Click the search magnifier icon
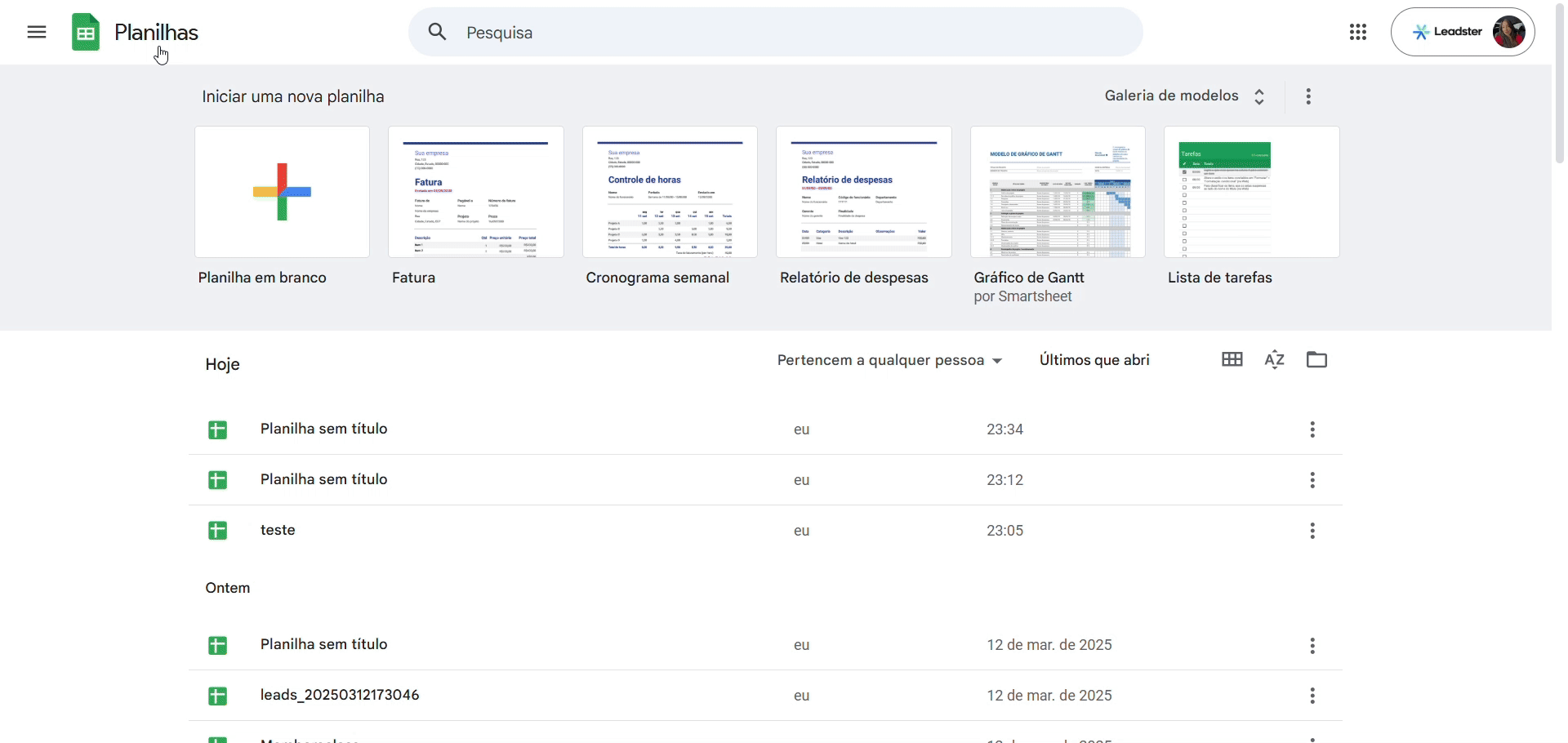 pos(438,32)
